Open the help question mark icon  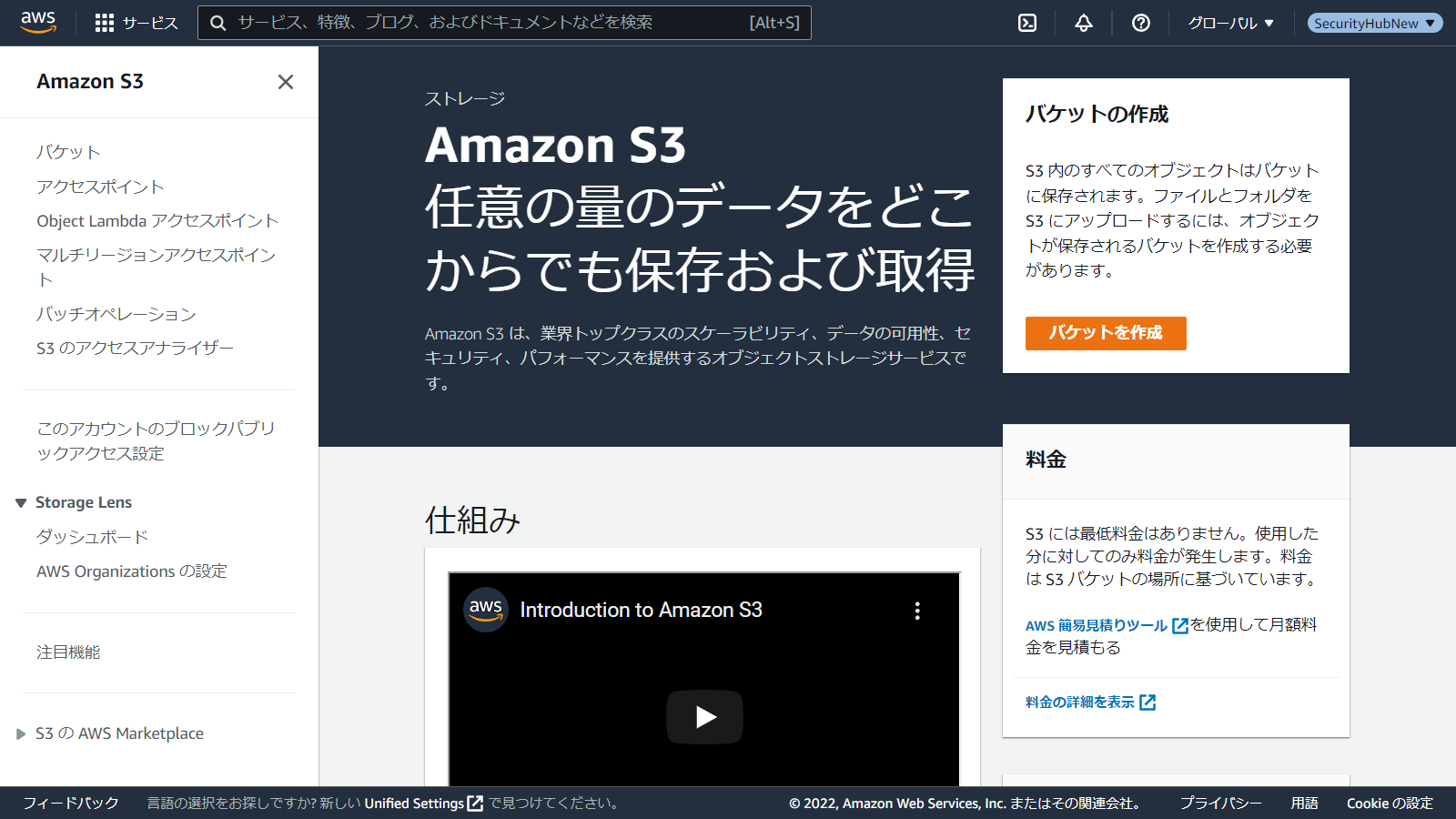pyautogui.click(x=1140, y=23)
